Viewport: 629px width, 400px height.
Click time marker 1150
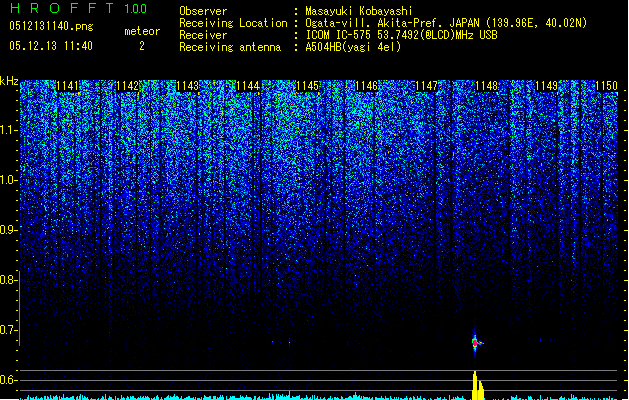606,86
